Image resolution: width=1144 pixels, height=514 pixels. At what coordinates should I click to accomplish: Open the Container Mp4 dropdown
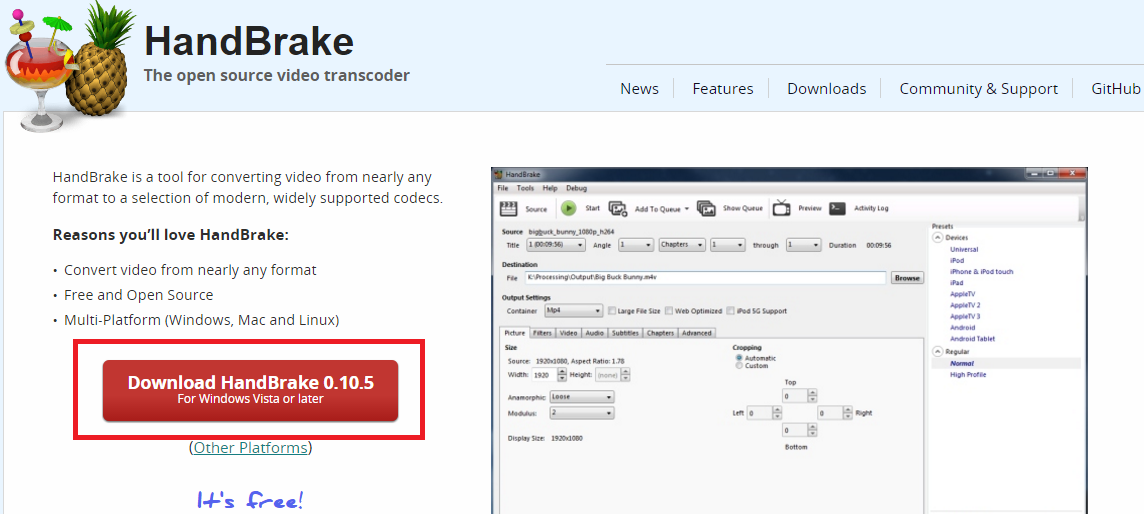tap(573, 311)
